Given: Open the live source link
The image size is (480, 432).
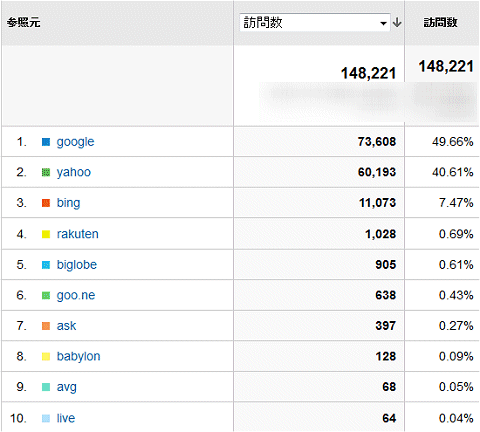Looking at the screenshot, I should point(66,418).
